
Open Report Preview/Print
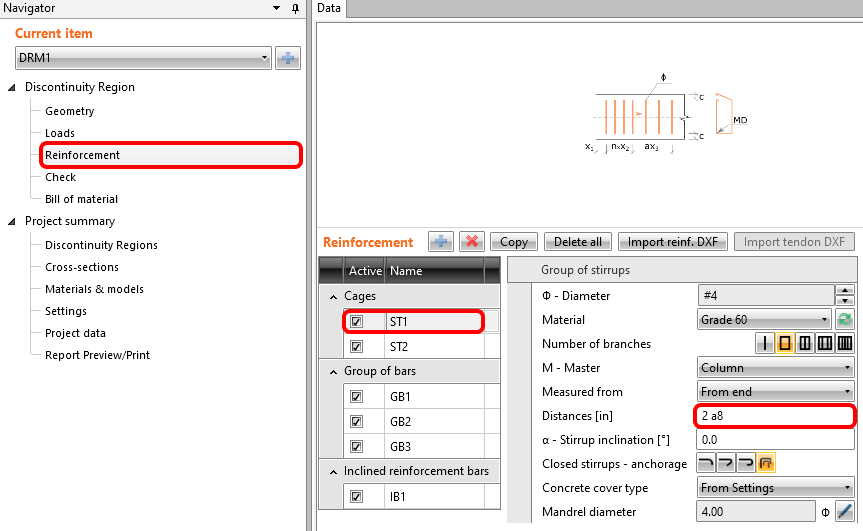(97, 355)
